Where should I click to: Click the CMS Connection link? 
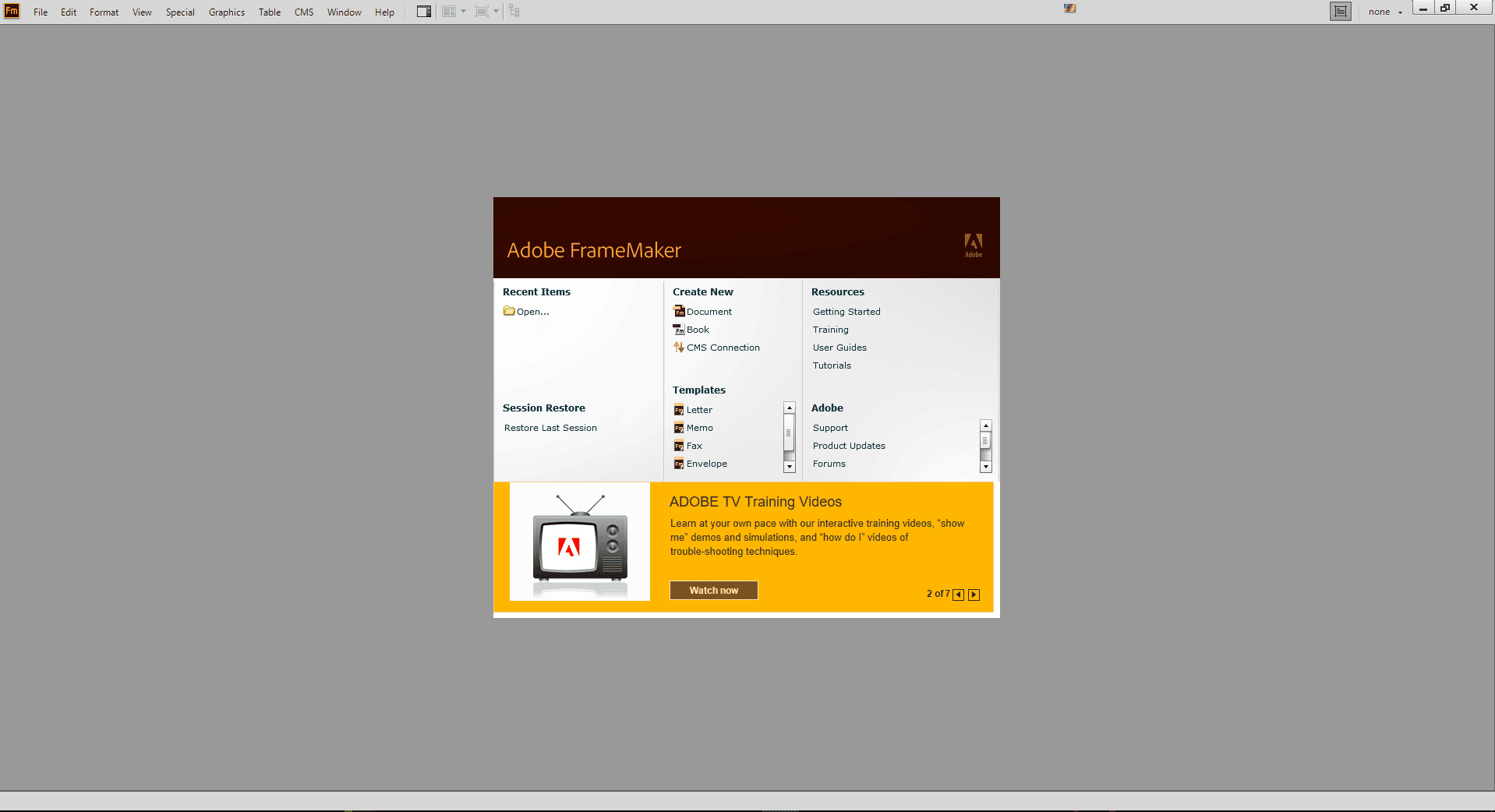(x=723, y=348)
